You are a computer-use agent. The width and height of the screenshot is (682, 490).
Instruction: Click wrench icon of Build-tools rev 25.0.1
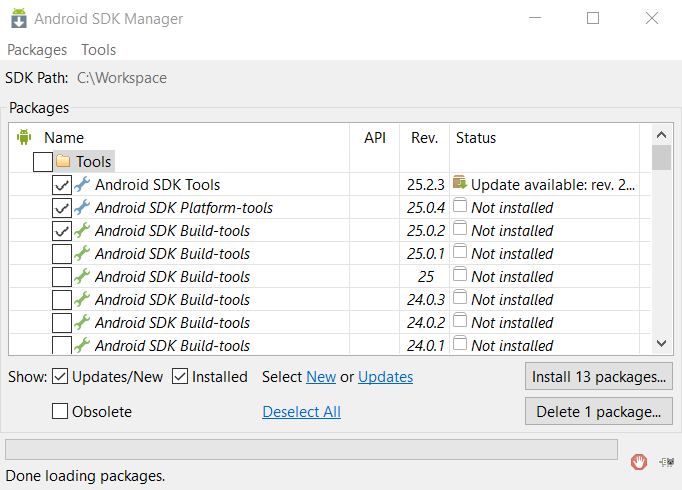pos(82,253)
